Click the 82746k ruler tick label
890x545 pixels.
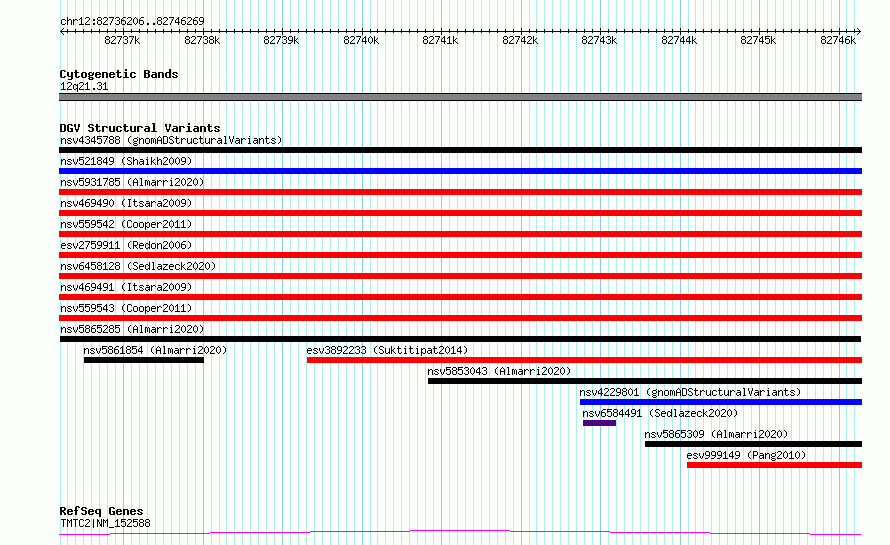838,40
